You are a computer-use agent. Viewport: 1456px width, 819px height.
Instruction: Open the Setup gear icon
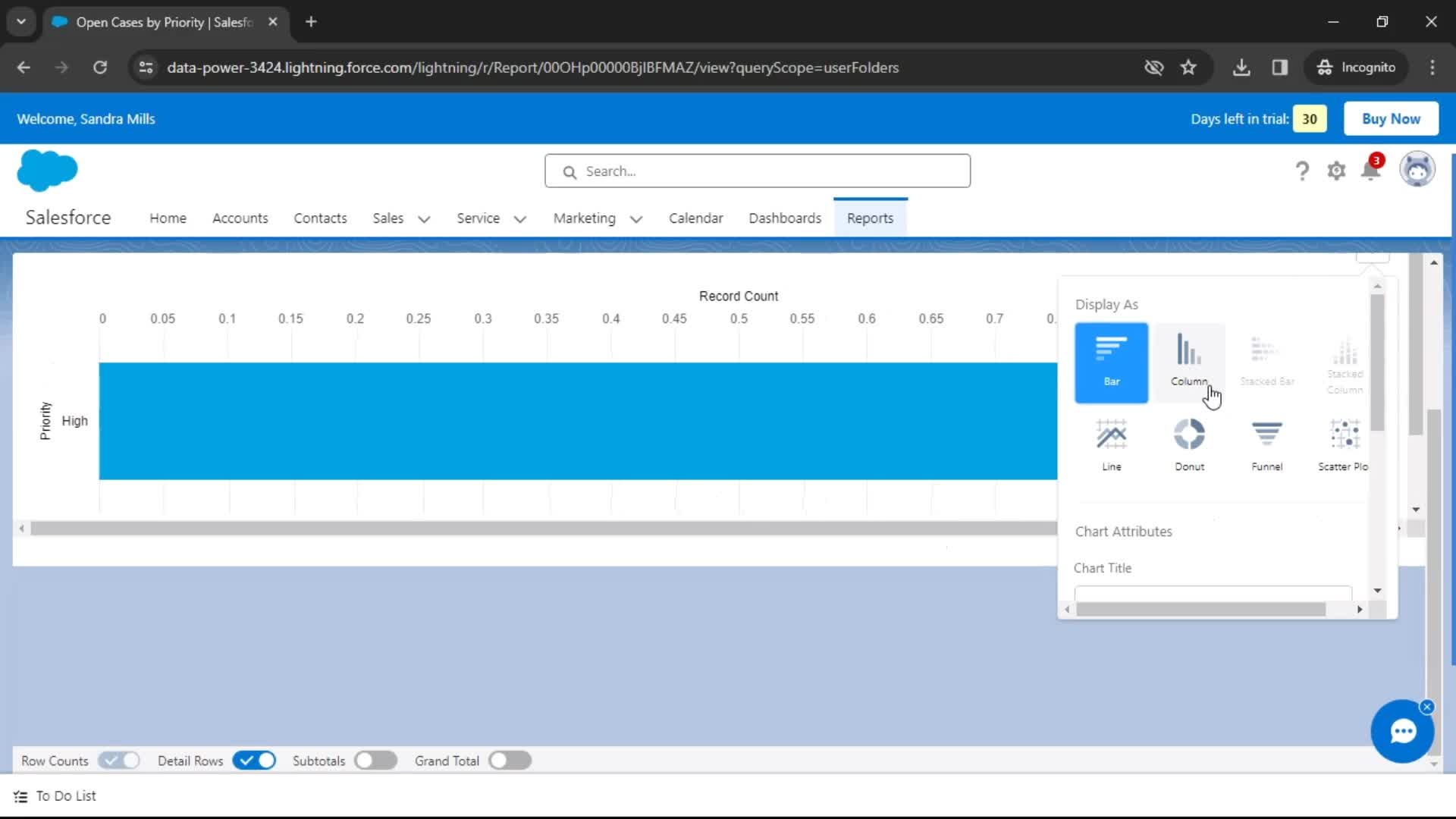[x=1336, y=171]
